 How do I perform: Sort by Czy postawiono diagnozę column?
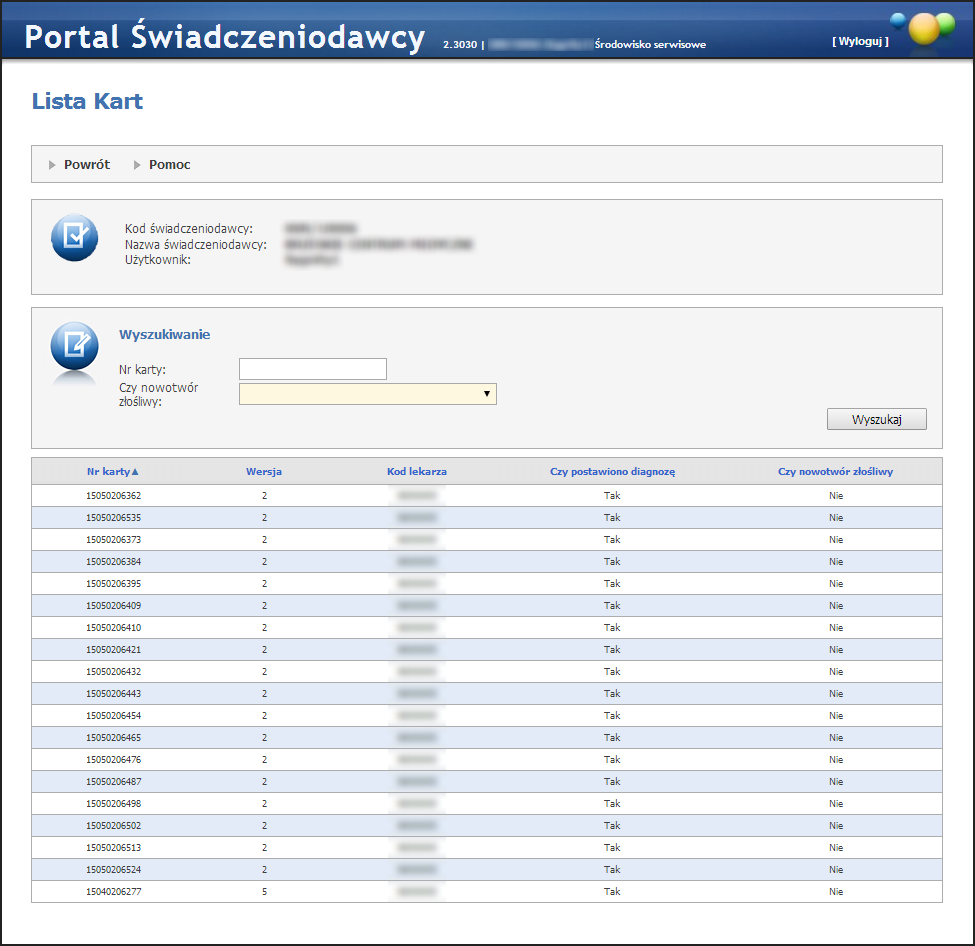click(x=612, y=472)
